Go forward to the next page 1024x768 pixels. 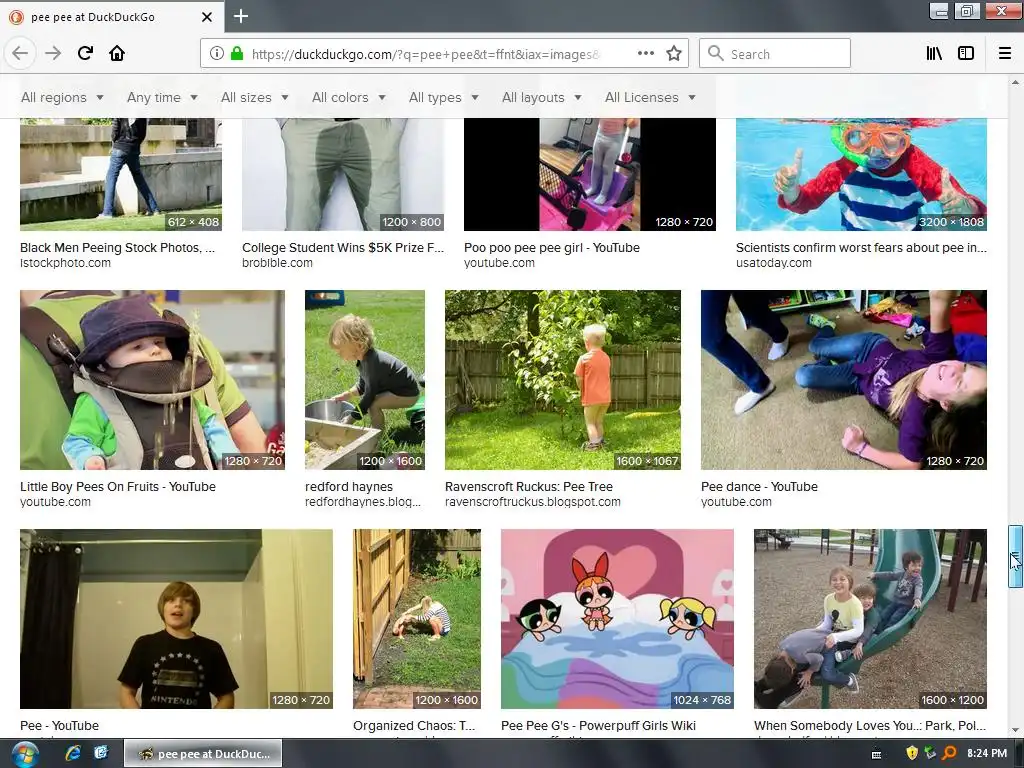53,53
